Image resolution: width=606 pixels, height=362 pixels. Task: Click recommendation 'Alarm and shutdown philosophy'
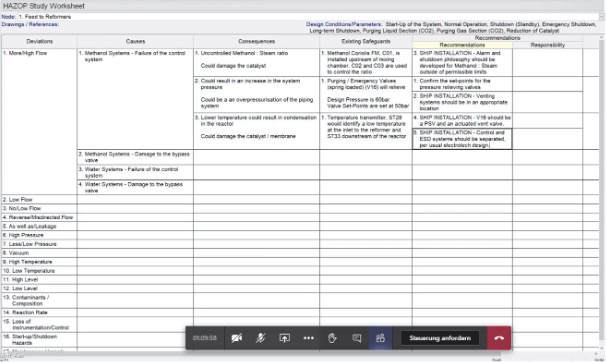click(x=462, y=62)
